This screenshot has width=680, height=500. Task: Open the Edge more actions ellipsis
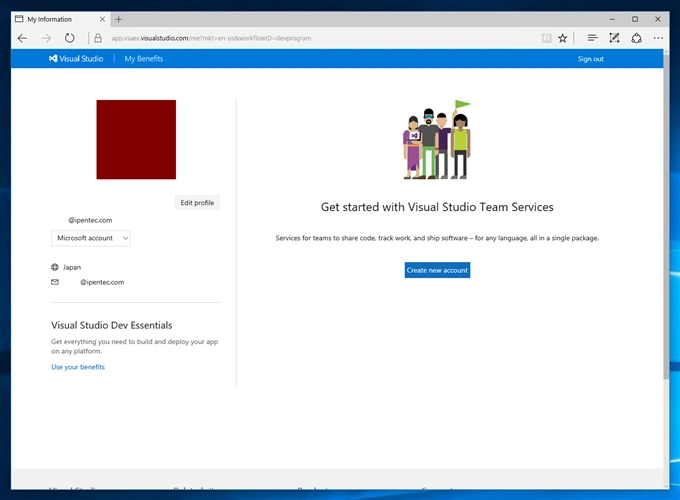click(x=658, y=38)
